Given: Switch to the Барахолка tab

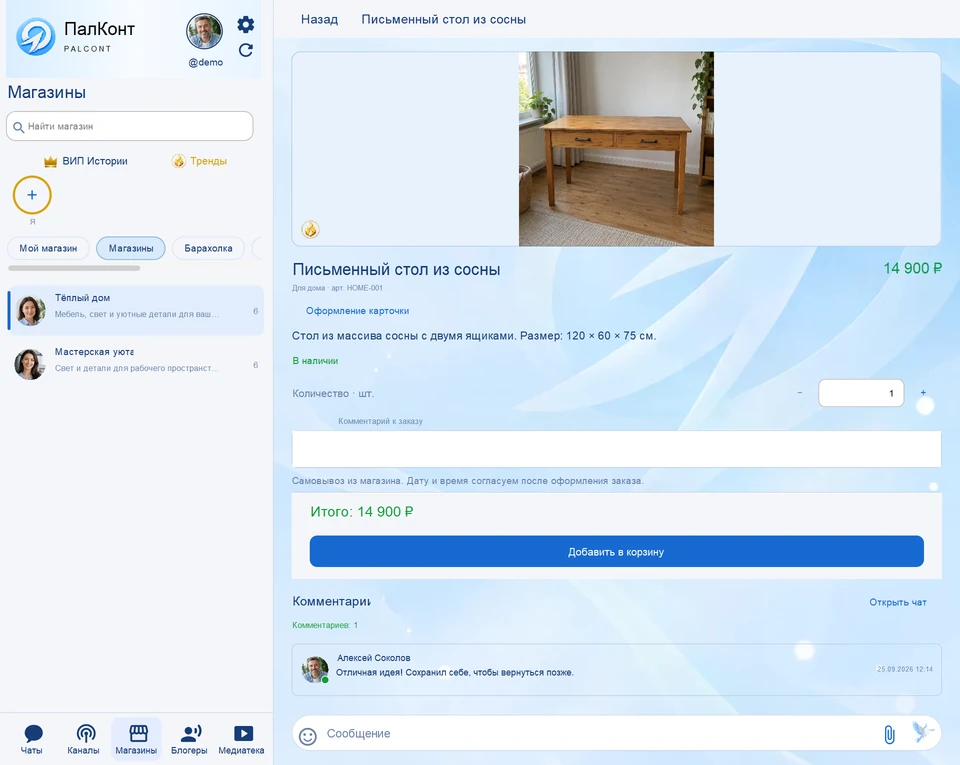Looking at the screenshot, I should pyautogui.click(x=208, y=248).
